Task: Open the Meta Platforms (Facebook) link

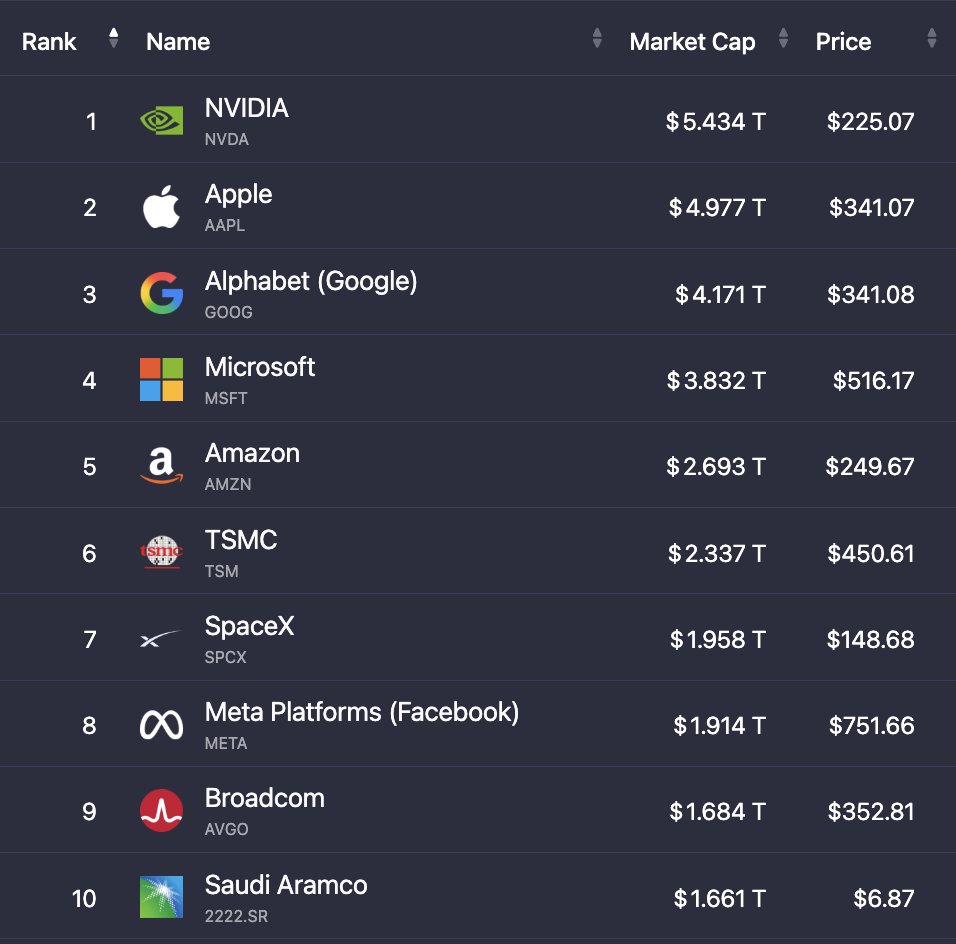Action: pyautogui.click(x=362, y=713)
